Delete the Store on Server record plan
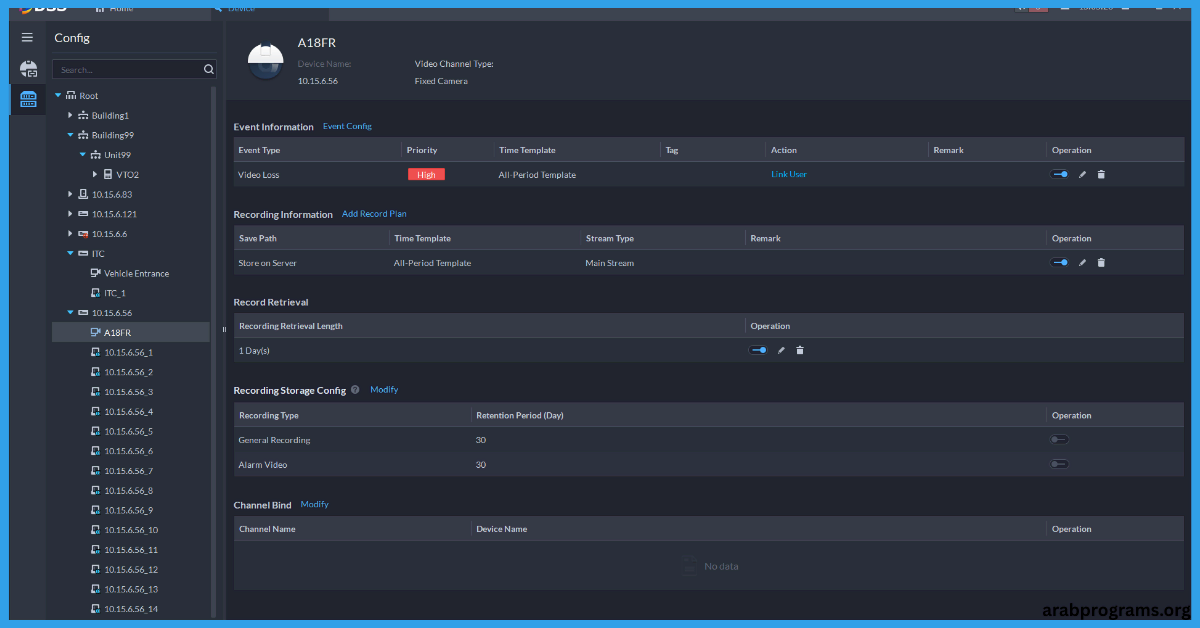The width and height of the screenshot is (1200, 628). (x=1101, y=263)
